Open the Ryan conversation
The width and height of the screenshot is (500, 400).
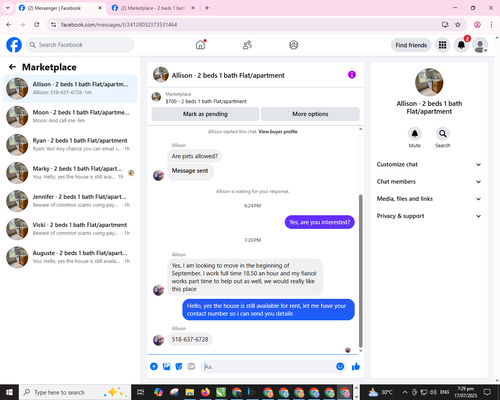coord(70,145)
